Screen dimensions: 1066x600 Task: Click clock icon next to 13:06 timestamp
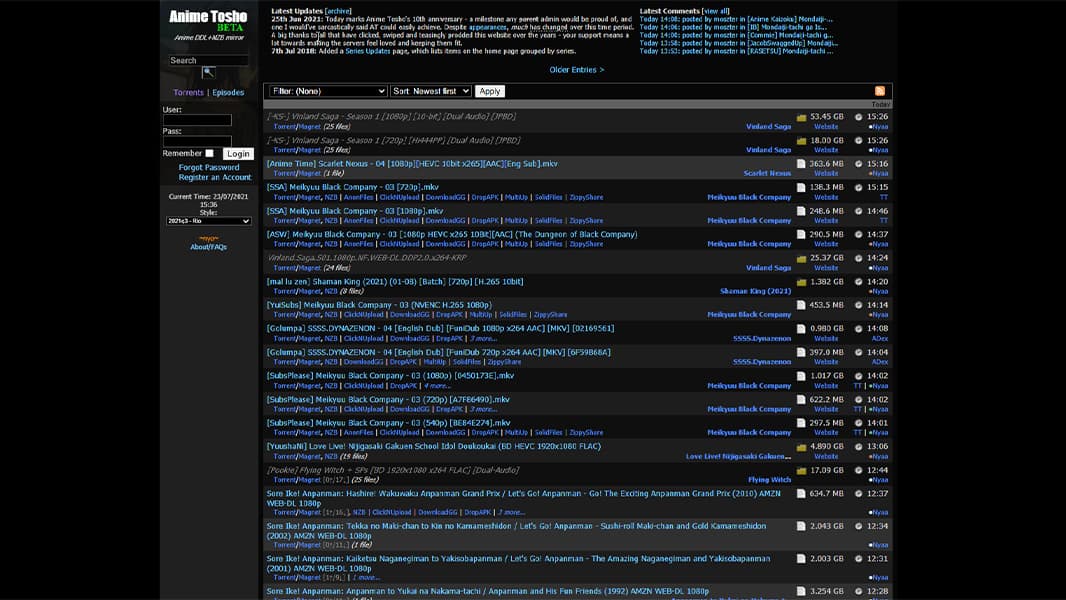(x=859, y=446)
